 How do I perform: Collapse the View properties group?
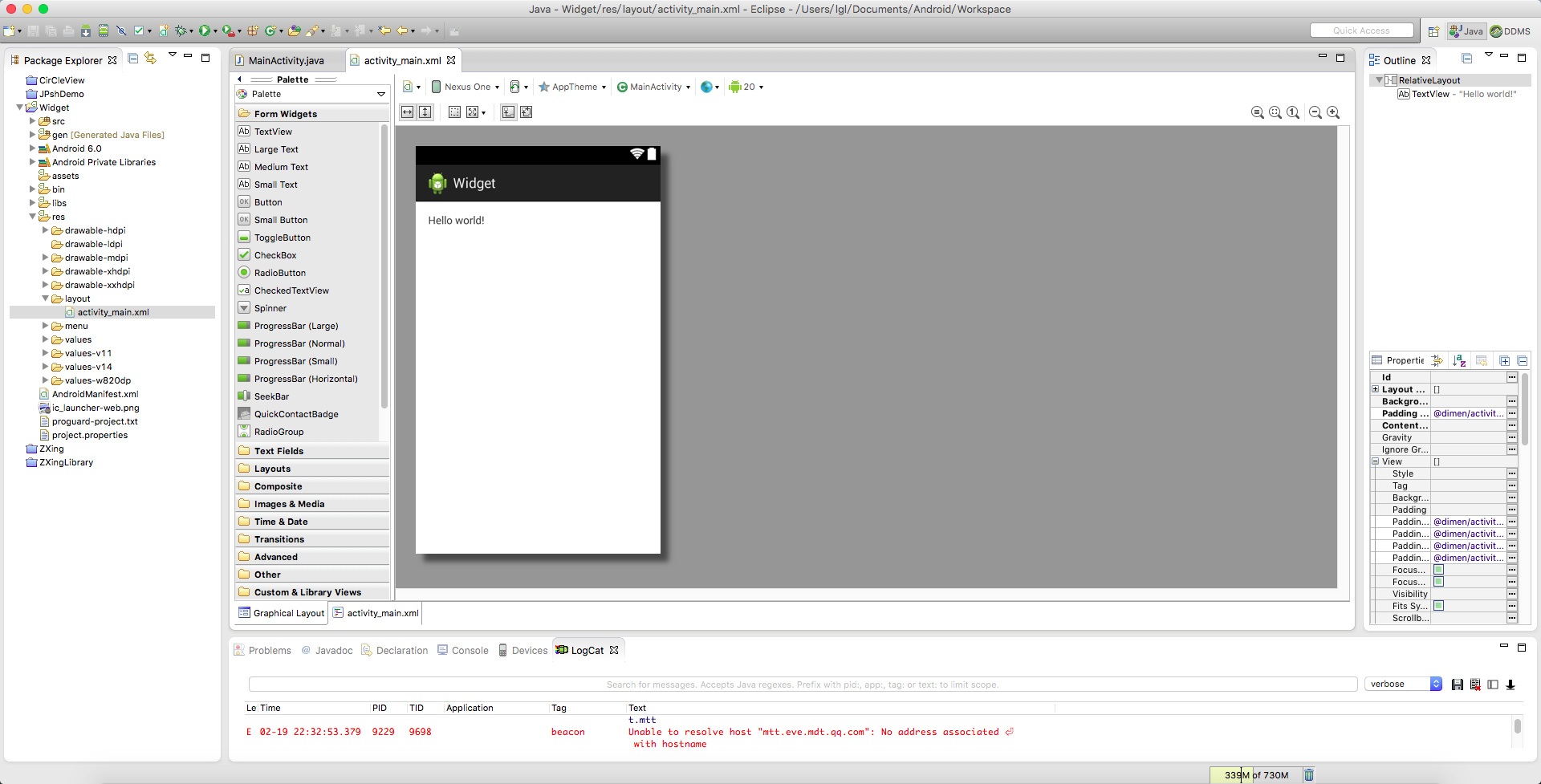[1375, 461]
